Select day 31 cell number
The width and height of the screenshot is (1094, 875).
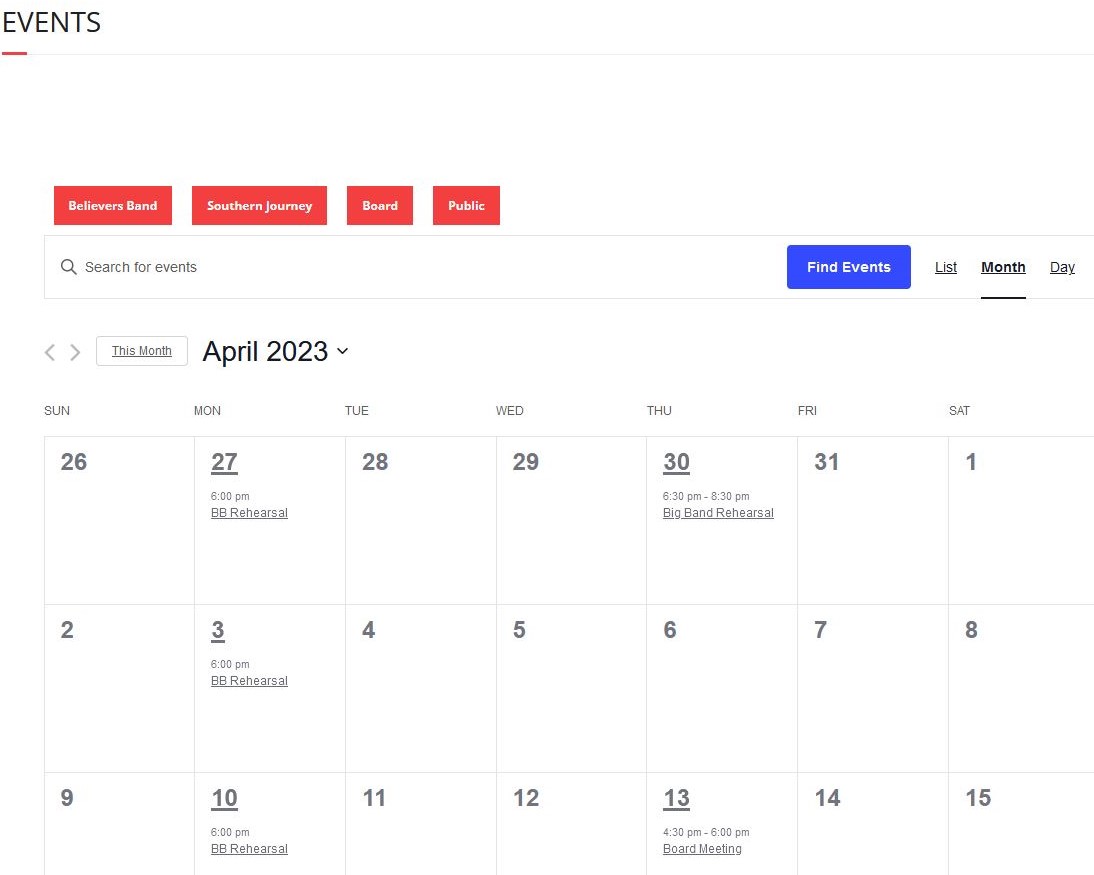[827, 462]
